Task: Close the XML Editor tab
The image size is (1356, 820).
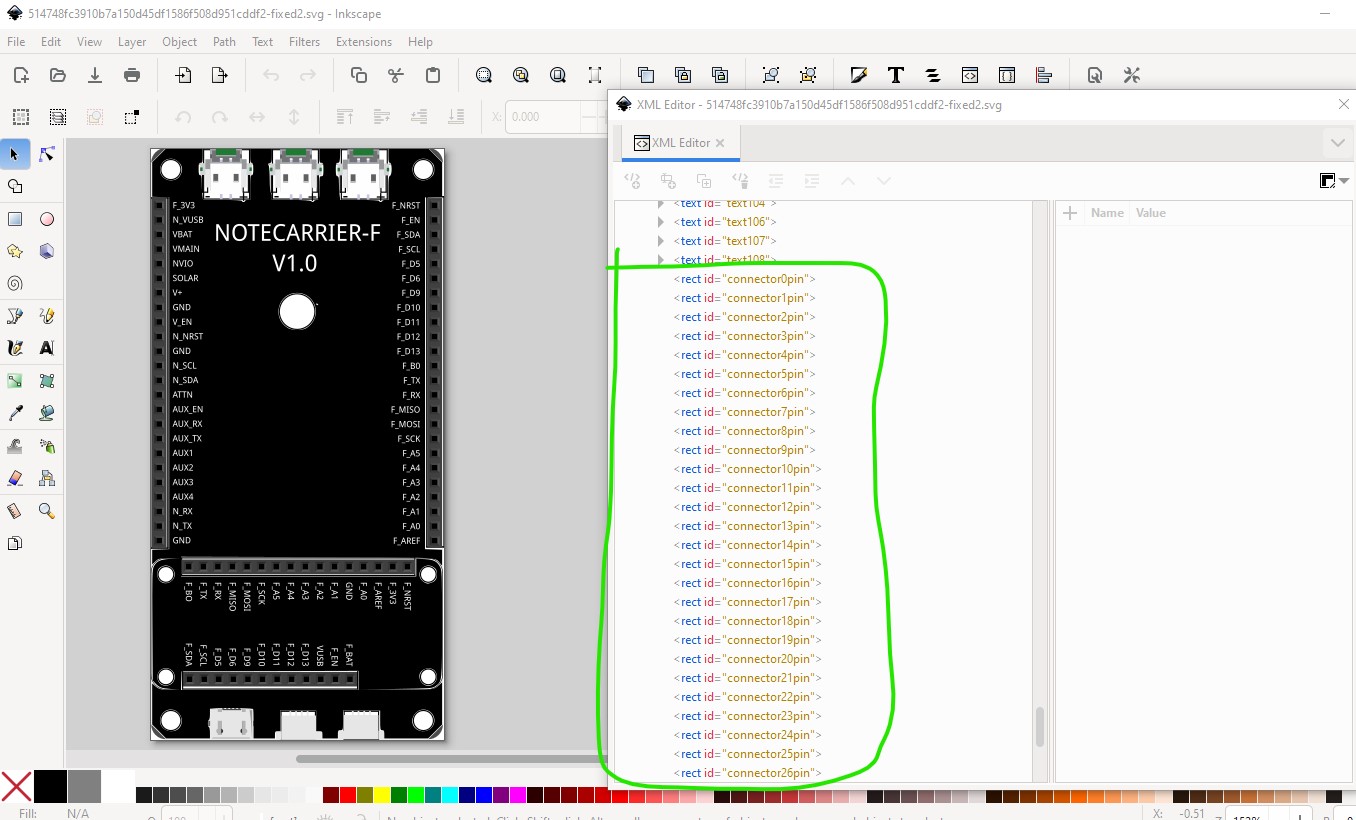Action: [x=719, y=143]
